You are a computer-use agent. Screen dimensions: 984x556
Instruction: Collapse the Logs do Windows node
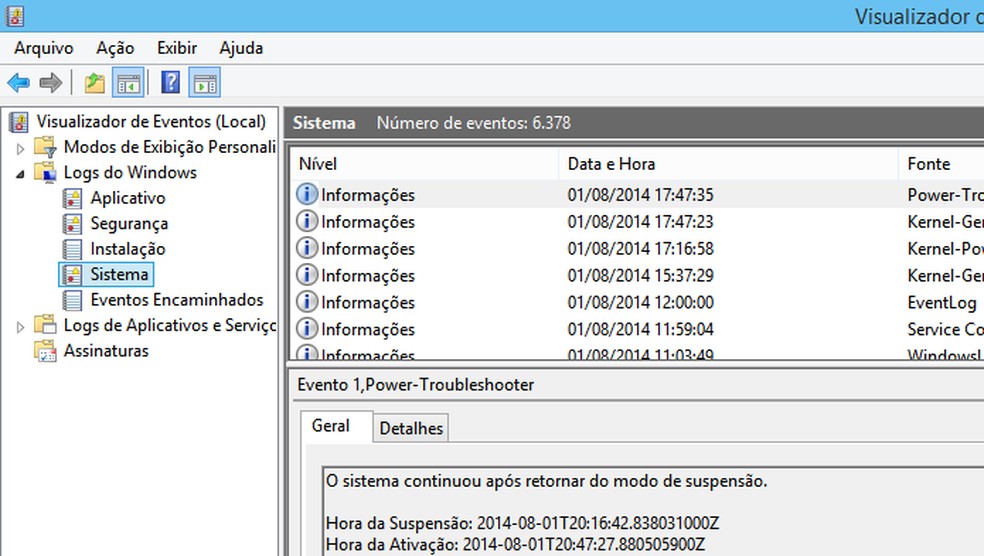click(x=20, y=173)
